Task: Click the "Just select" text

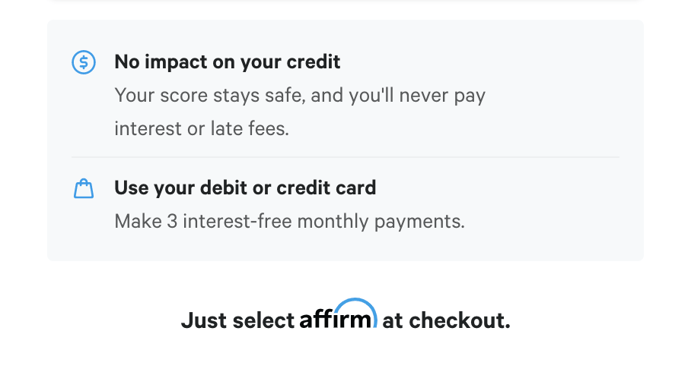Action: [x=237, y=320]
